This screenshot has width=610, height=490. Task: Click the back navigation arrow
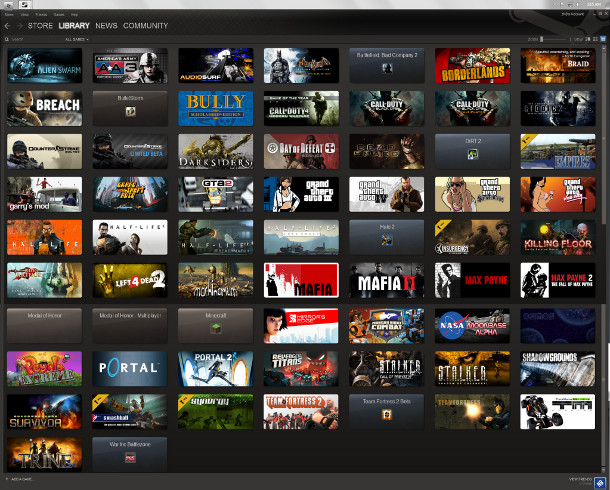point(7,25)
